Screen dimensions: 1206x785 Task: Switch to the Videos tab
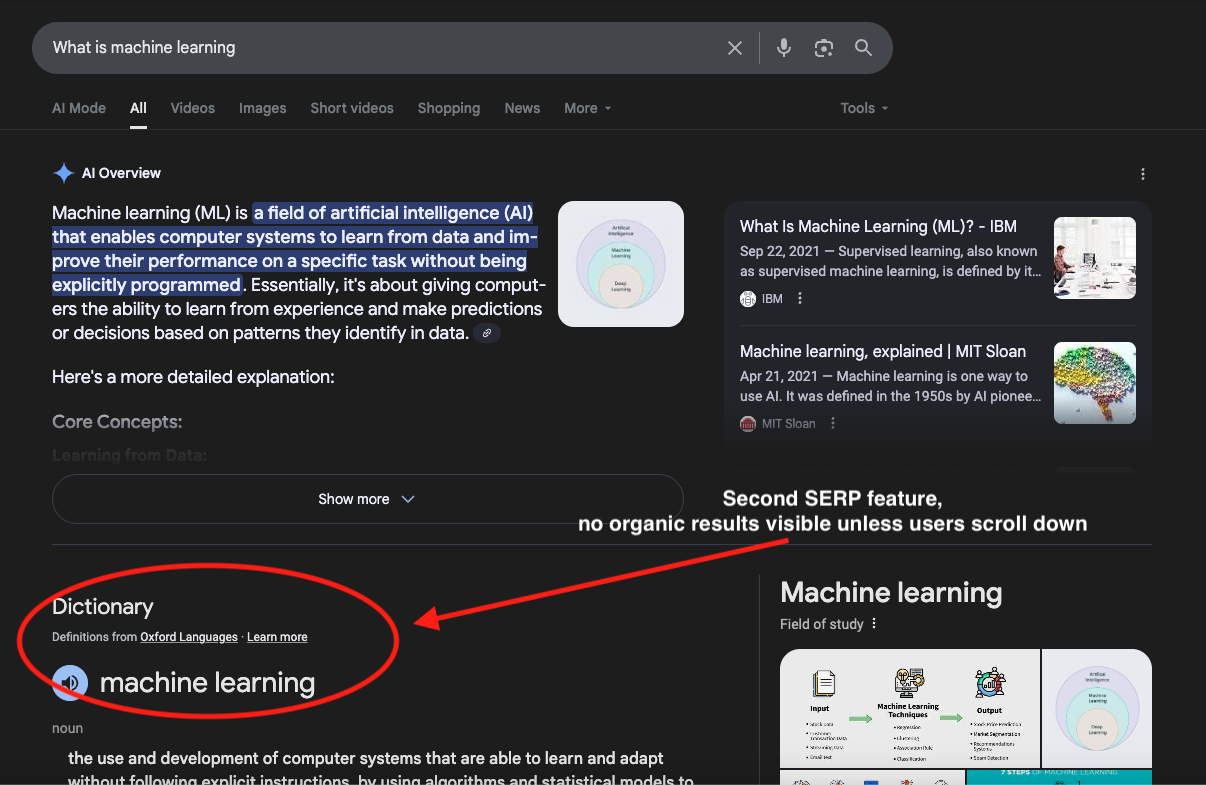(x=192, y=108)
